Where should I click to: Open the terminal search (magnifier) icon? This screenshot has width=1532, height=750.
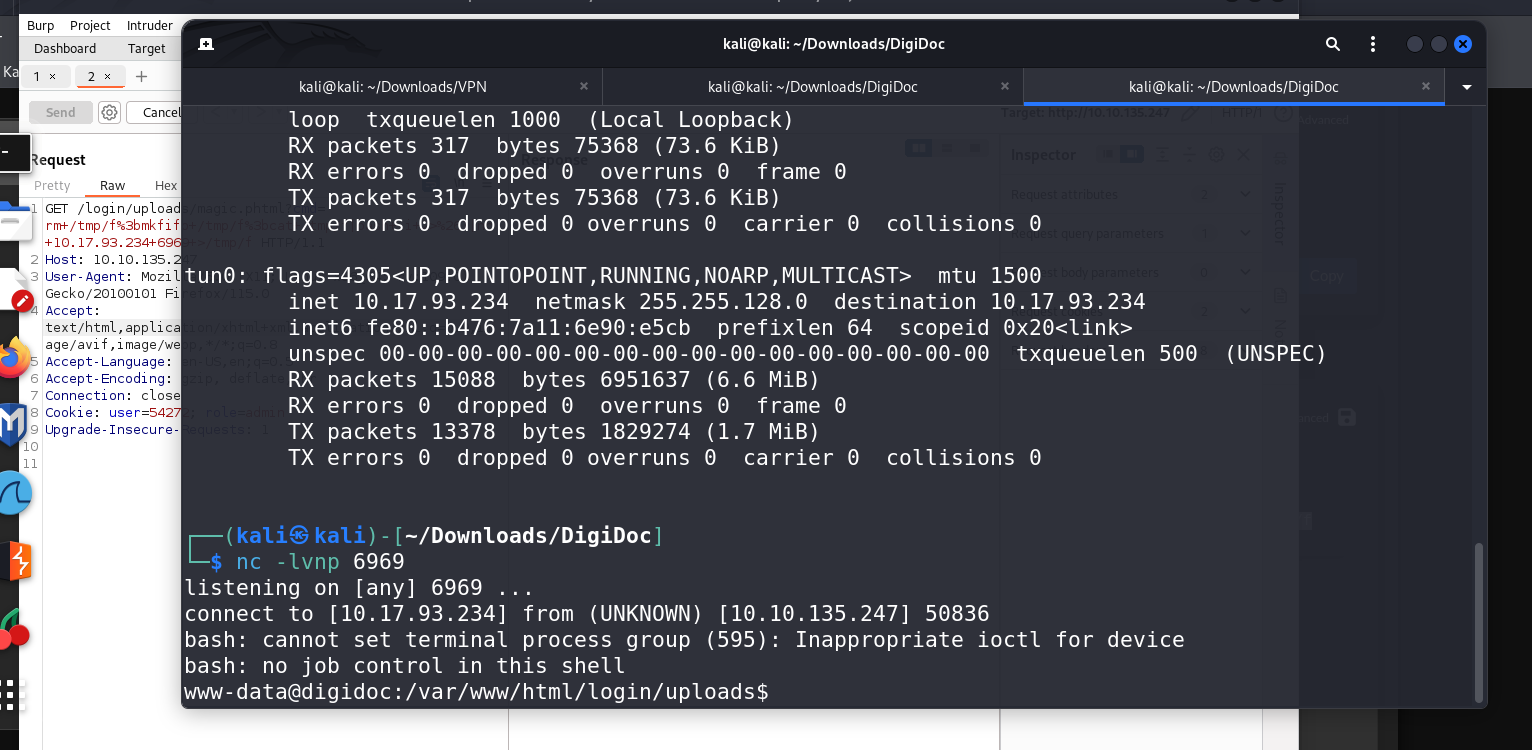pyautogui.click(x=1333, y=44)
